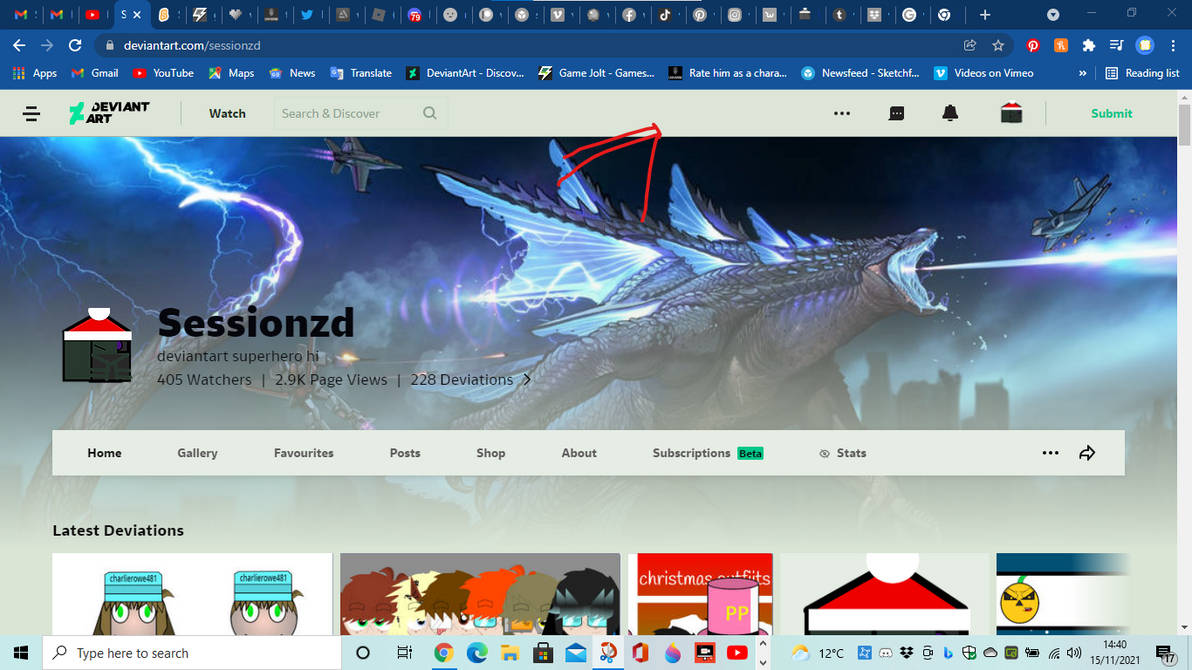
Task: Switch to the Twitter browser tab
Action: coord(307,14)
